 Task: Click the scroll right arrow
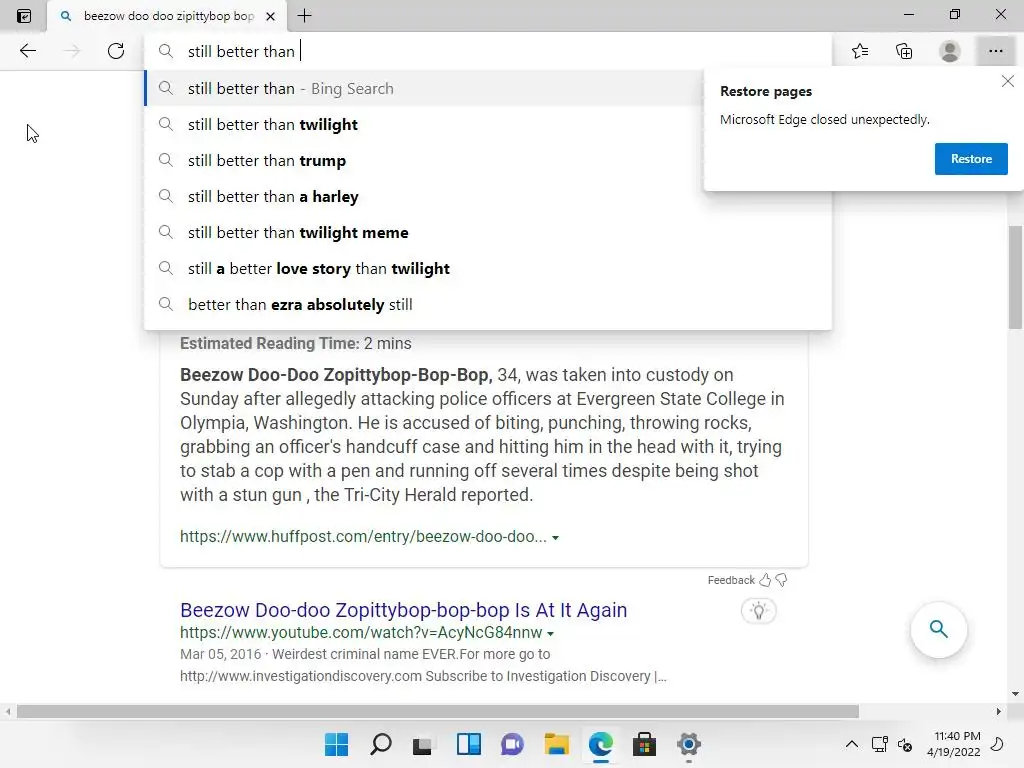(999, 711)
